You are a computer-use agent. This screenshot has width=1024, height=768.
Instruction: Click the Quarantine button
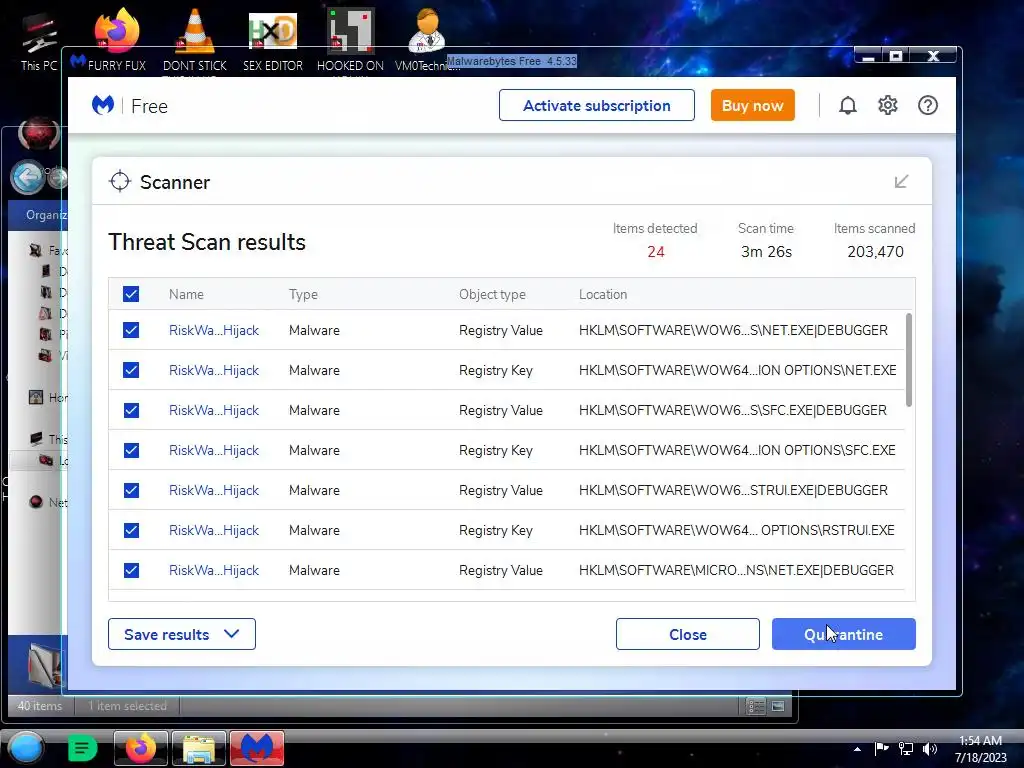coord(844,634)
